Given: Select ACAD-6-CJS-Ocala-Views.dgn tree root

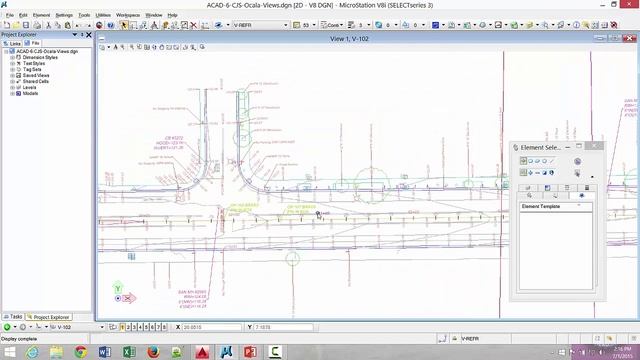Looking at the screenshot, I should [x=47, y=51].
